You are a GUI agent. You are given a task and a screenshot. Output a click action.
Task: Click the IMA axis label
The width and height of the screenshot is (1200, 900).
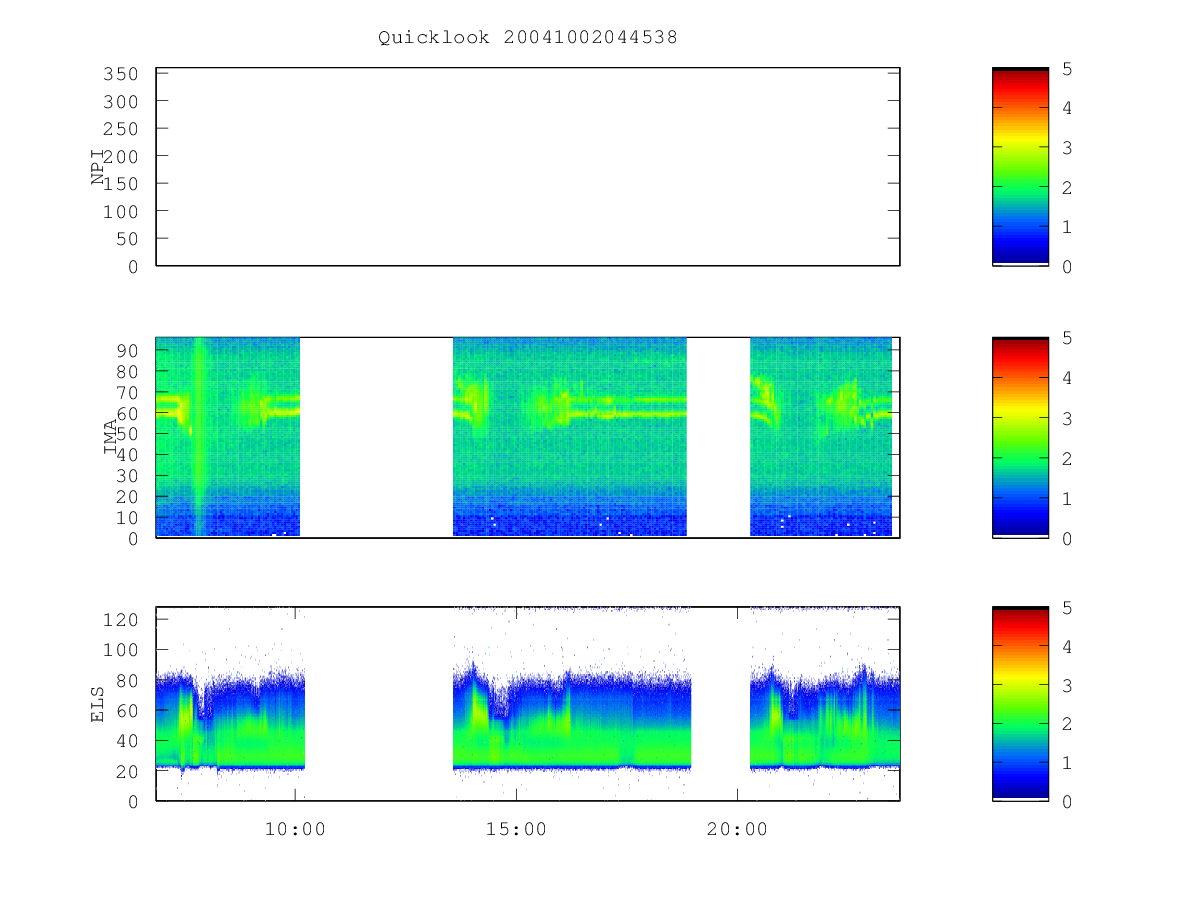tap(110, 437)
